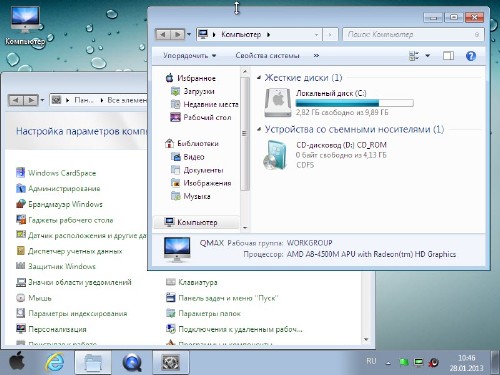The width and height of the screenshot is (500, 375).
Task: Open the QuickTime-style player taskbar icon
Action: point(132,362)
